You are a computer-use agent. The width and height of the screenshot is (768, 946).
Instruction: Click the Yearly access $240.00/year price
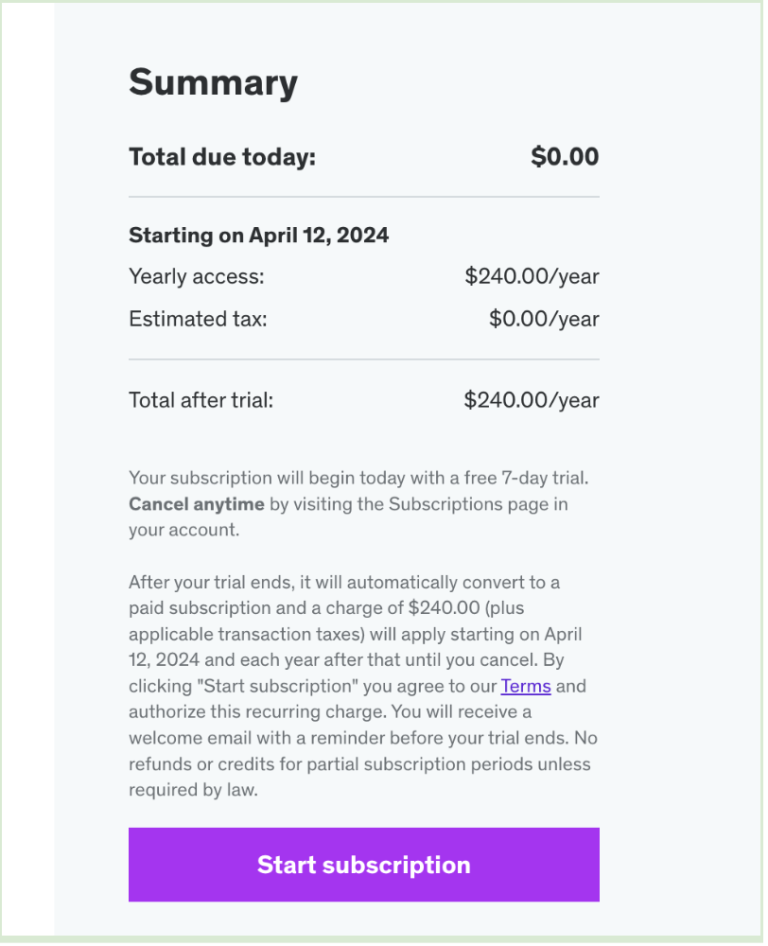pos(531,277)
